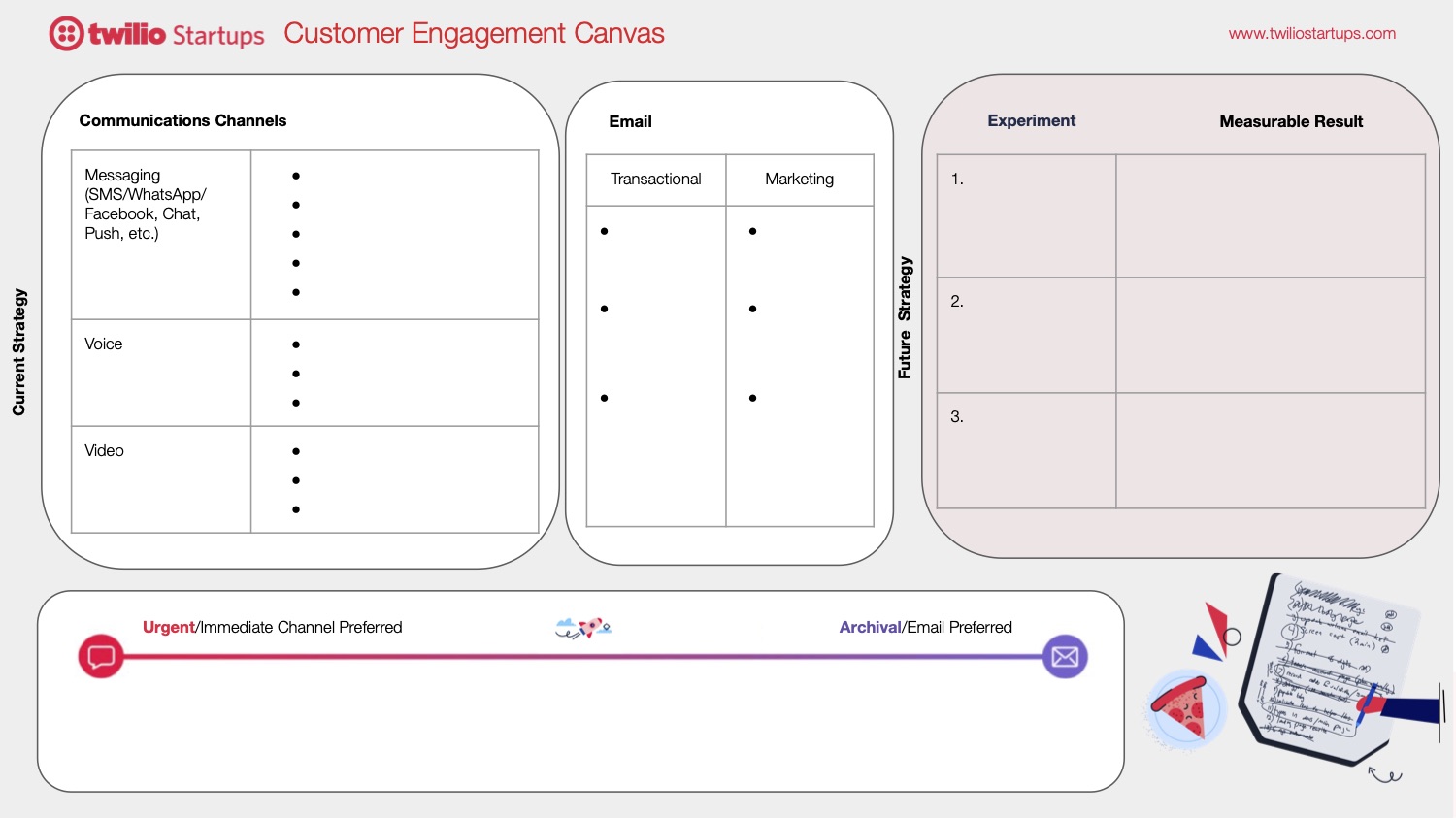
Task: Click the Current Strategy vertical label
Action: (18, 352)
